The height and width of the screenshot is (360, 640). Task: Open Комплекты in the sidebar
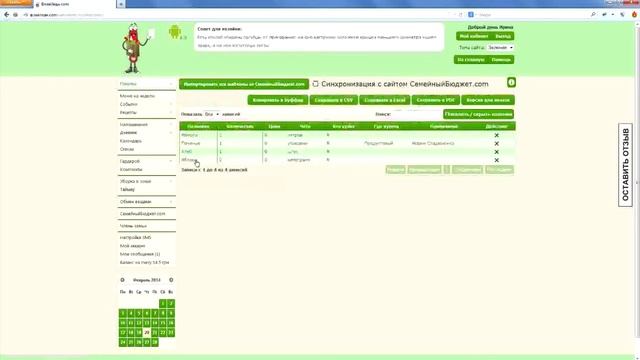coord(131,169)
